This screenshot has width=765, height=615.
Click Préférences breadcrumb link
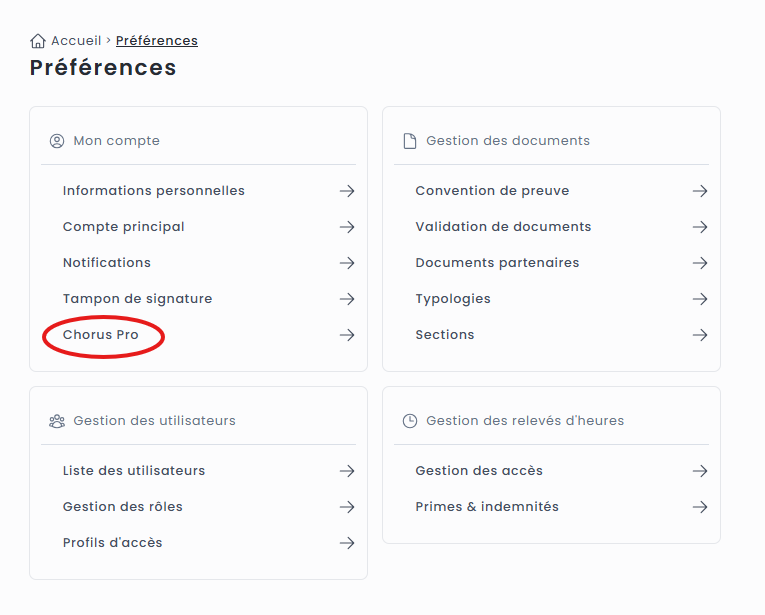(x=157, y=41)
